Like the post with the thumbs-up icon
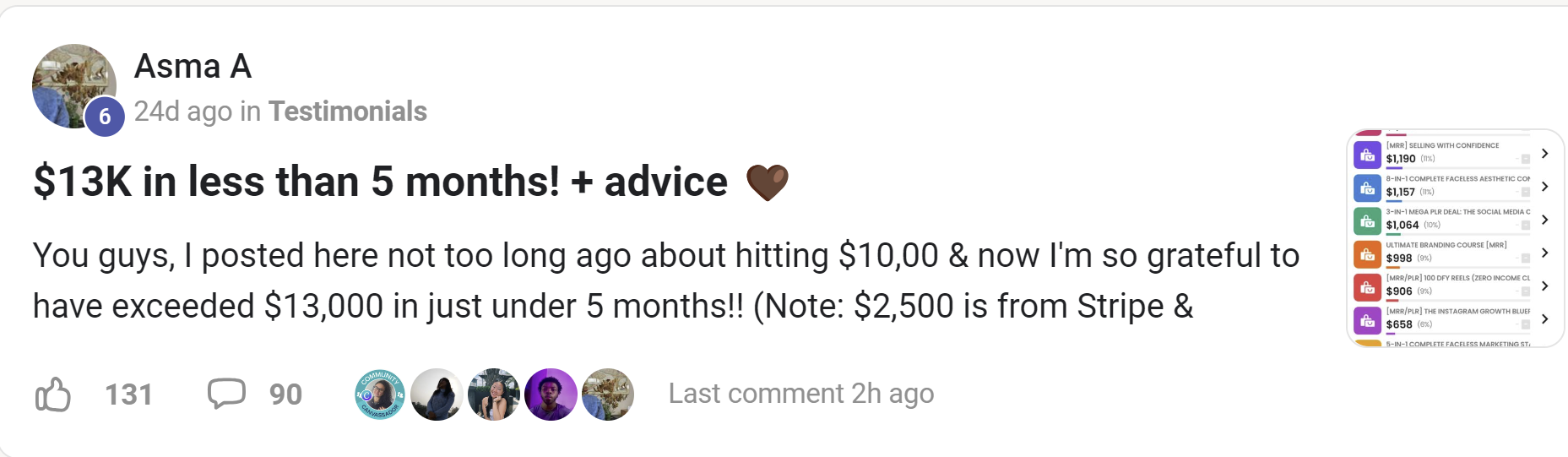1568x457 pixels. pos(53,394)
